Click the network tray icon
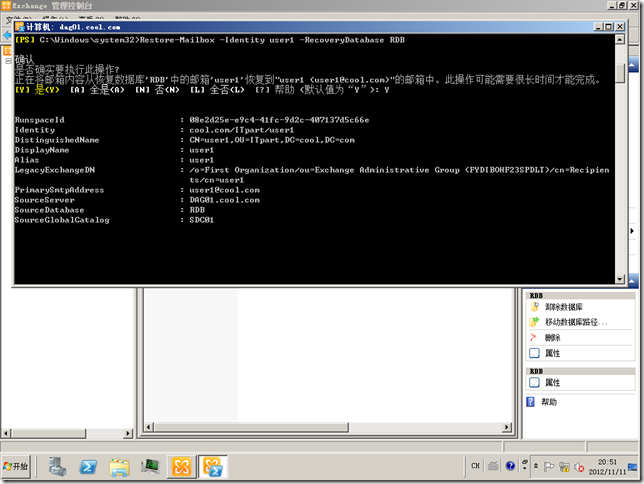This screenshot has width=644, height=484. (564, 467)
